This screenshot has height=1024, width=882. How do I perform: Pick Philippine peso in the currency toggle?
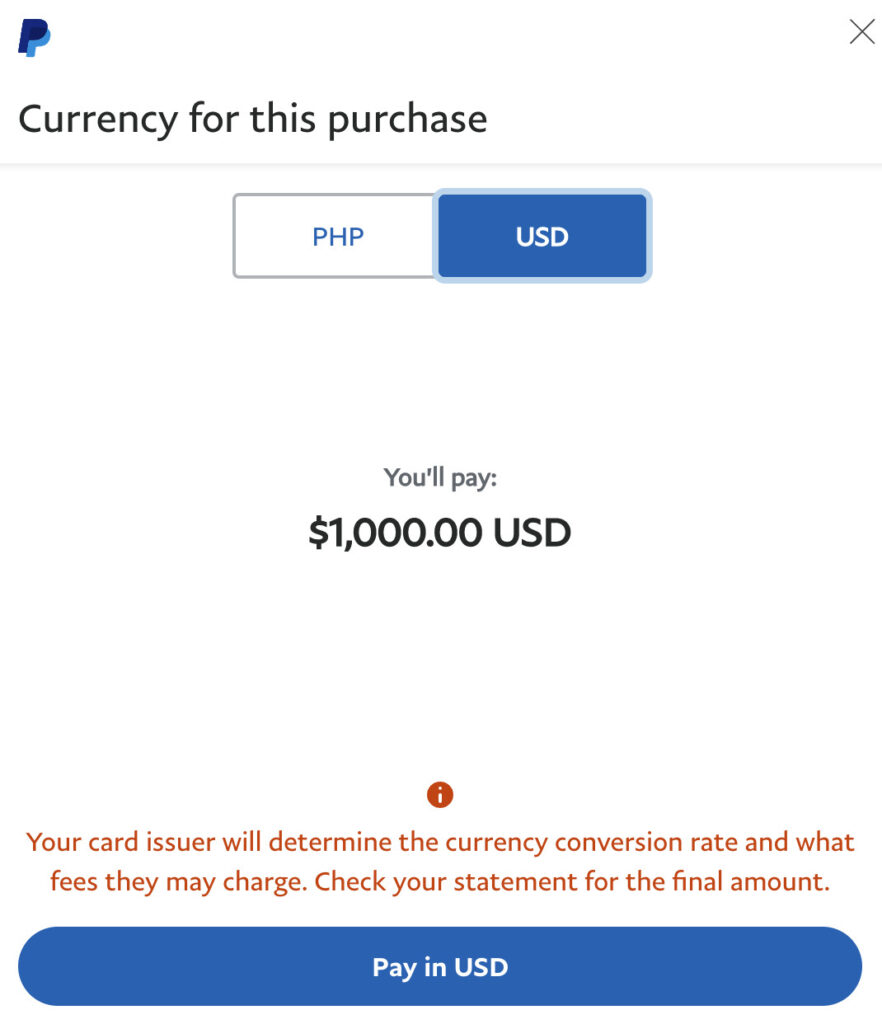(x=337, y=236)
